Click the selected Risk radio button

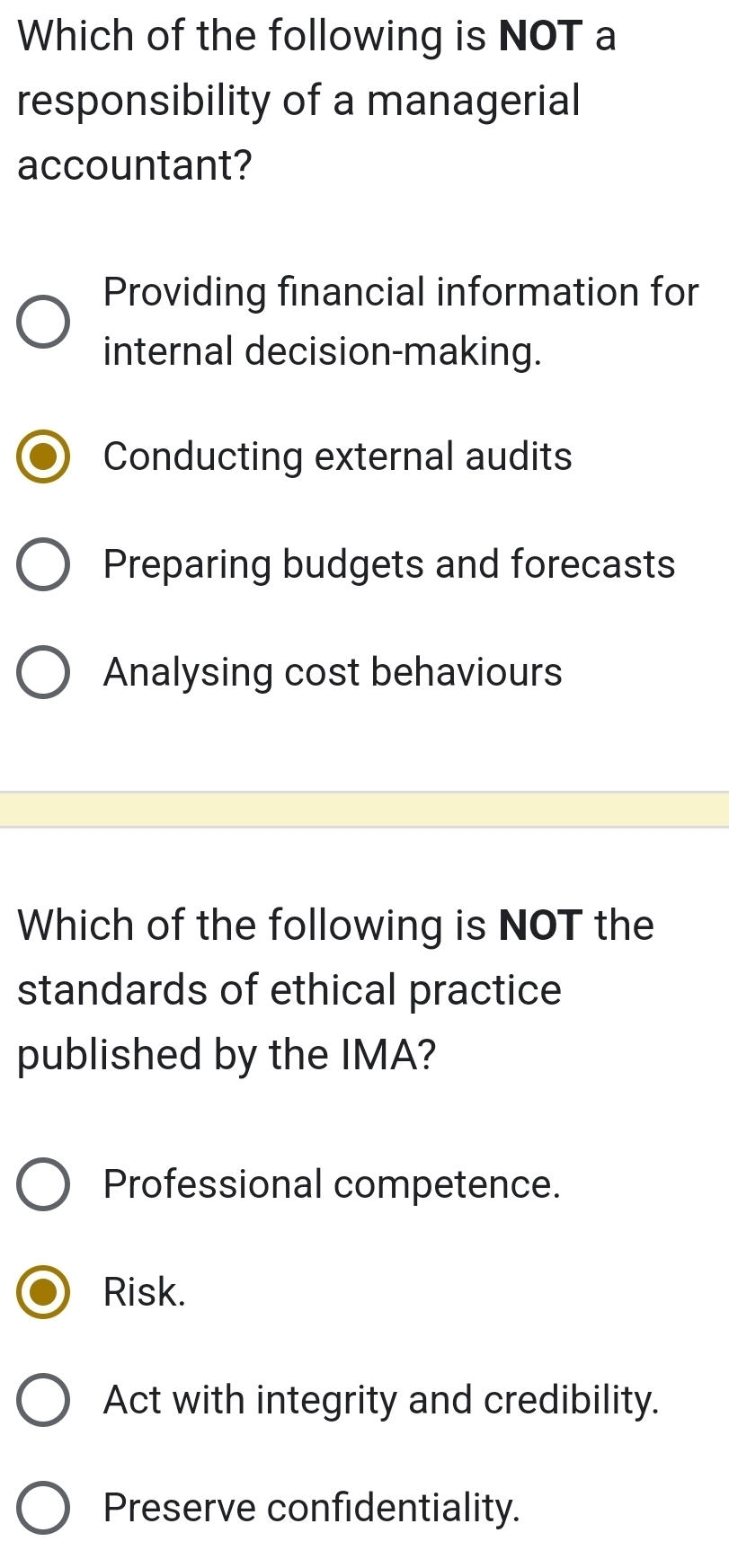coord(43,1292)
